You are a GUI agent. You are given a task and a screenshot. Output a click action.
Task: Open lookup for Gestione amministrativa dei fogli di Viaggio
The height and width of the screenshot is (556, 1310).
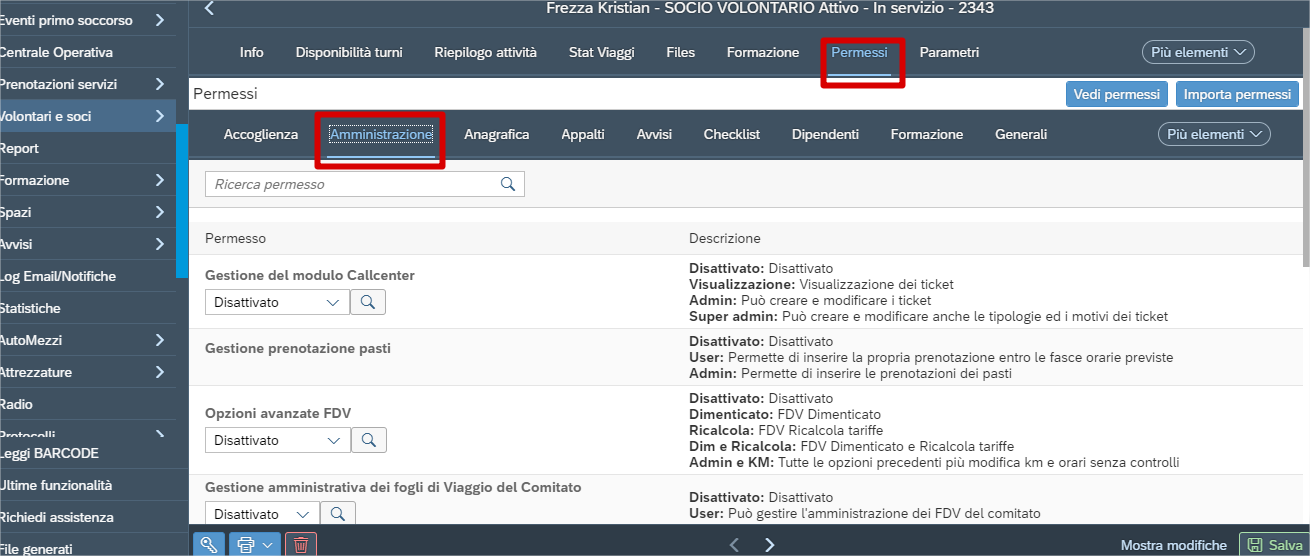[338, 514]
